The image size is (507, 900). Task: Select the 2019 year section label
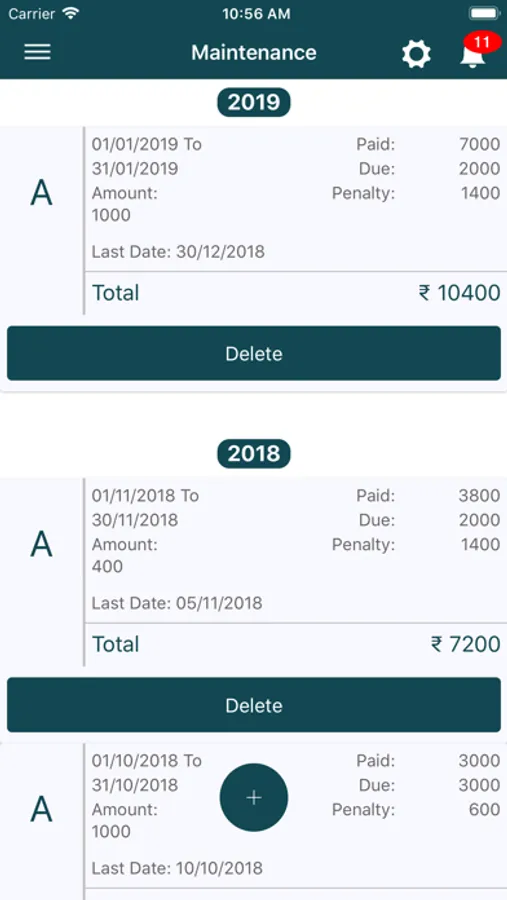click(x=254, y=102)
